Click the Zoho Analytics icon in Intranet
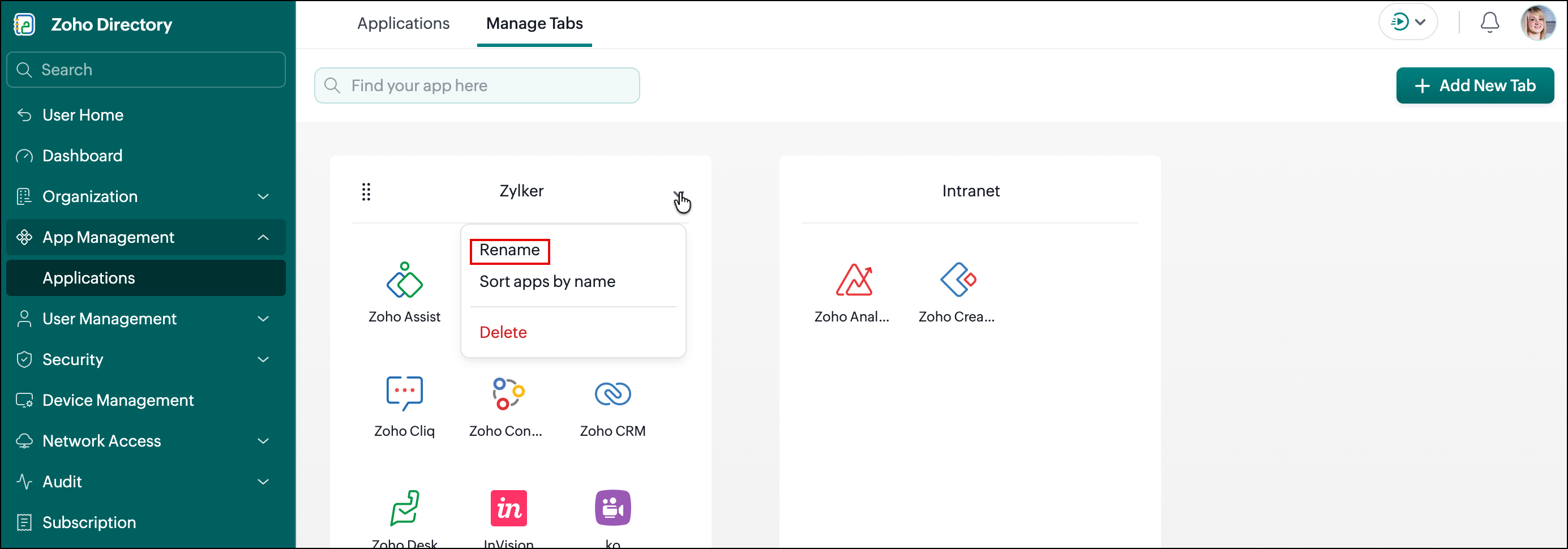1568x549 pixels. point(854,280)
